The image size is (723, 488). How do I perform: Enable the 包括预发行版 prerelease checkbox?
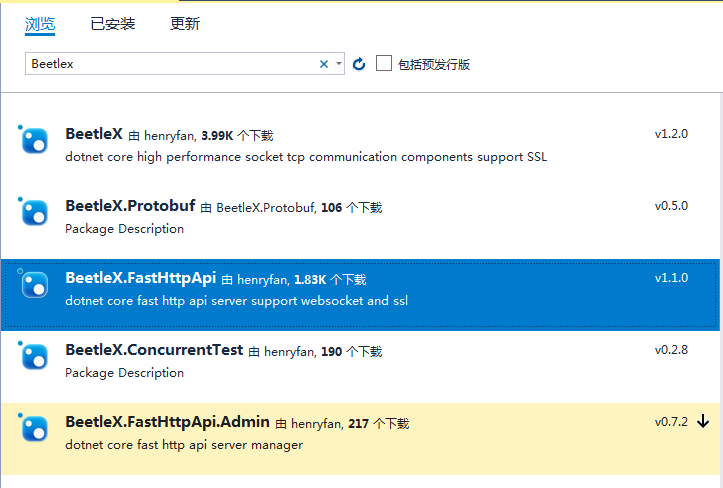pyautogui.click(x=384, y=64)
